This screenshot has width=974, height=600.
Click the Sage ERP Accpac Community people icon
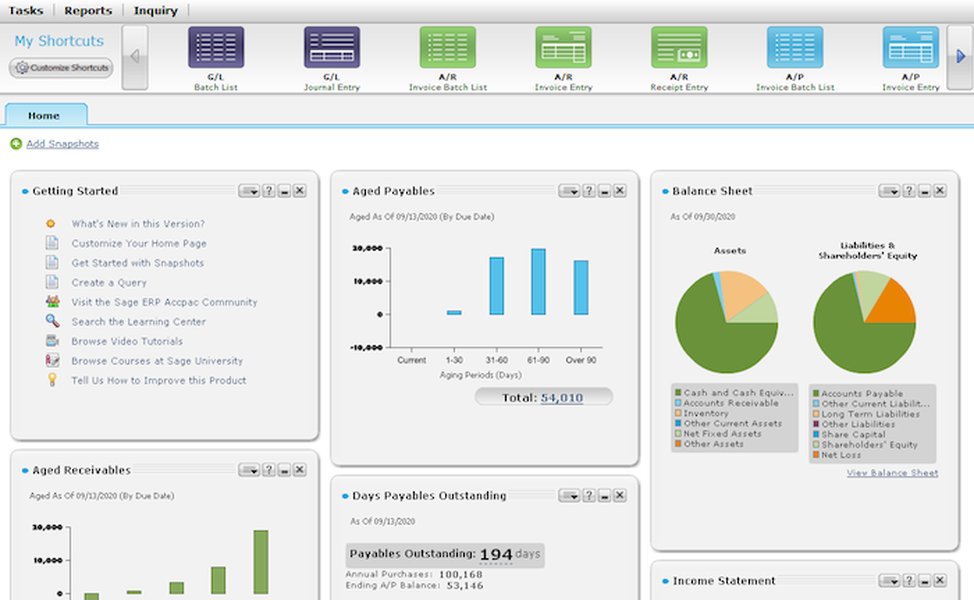click(x=53, y=302)
